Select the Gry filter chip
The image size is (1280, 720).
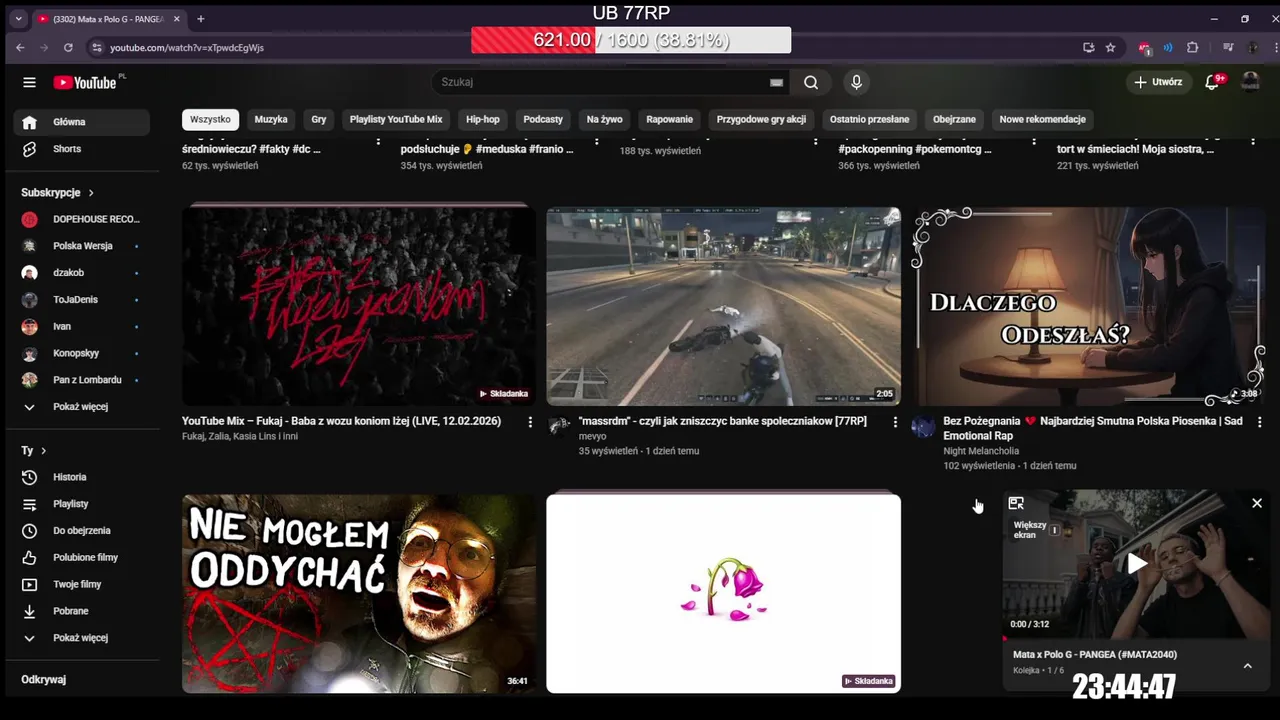319,119
